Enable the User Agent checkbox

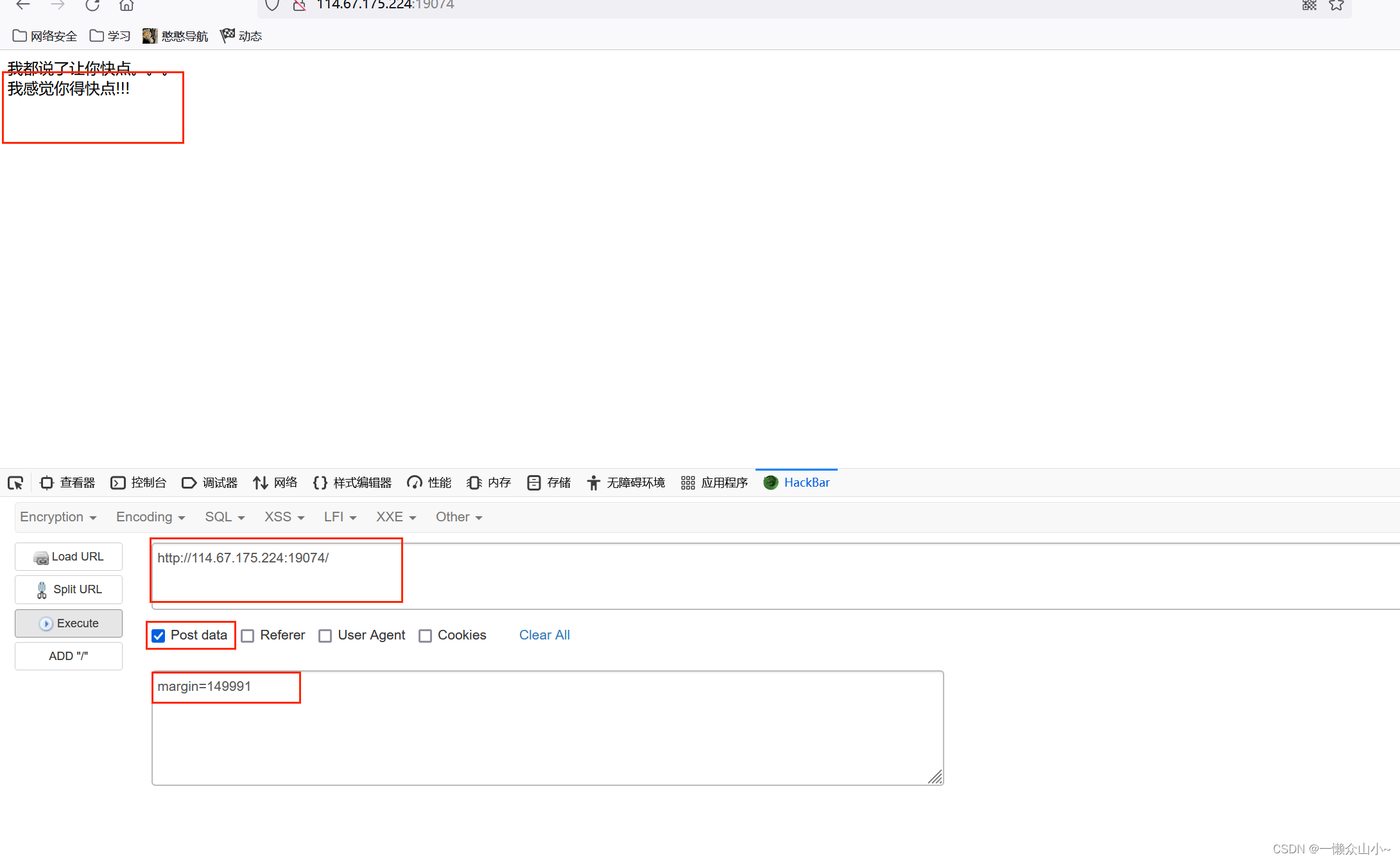(325, 636)
